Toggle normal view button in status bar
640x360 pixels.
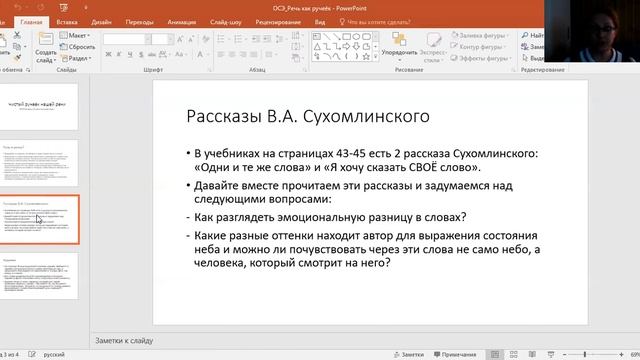495,354
